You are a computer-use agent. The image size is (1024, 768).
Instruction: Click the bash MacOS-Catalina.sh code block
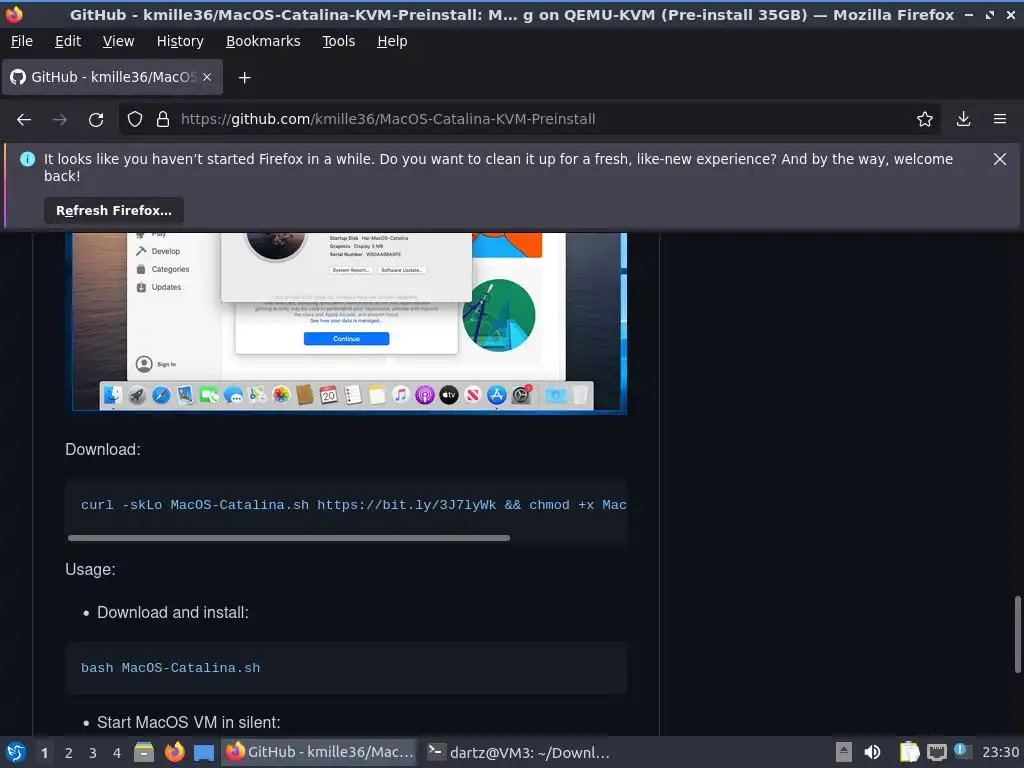[346, 668]
